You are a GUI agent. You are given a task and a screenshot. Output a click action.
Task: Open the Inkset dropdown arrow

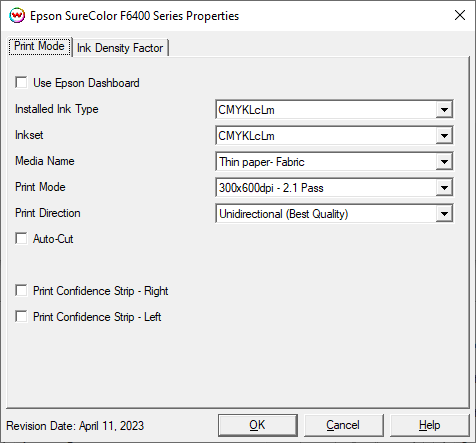tap(444, 136)
